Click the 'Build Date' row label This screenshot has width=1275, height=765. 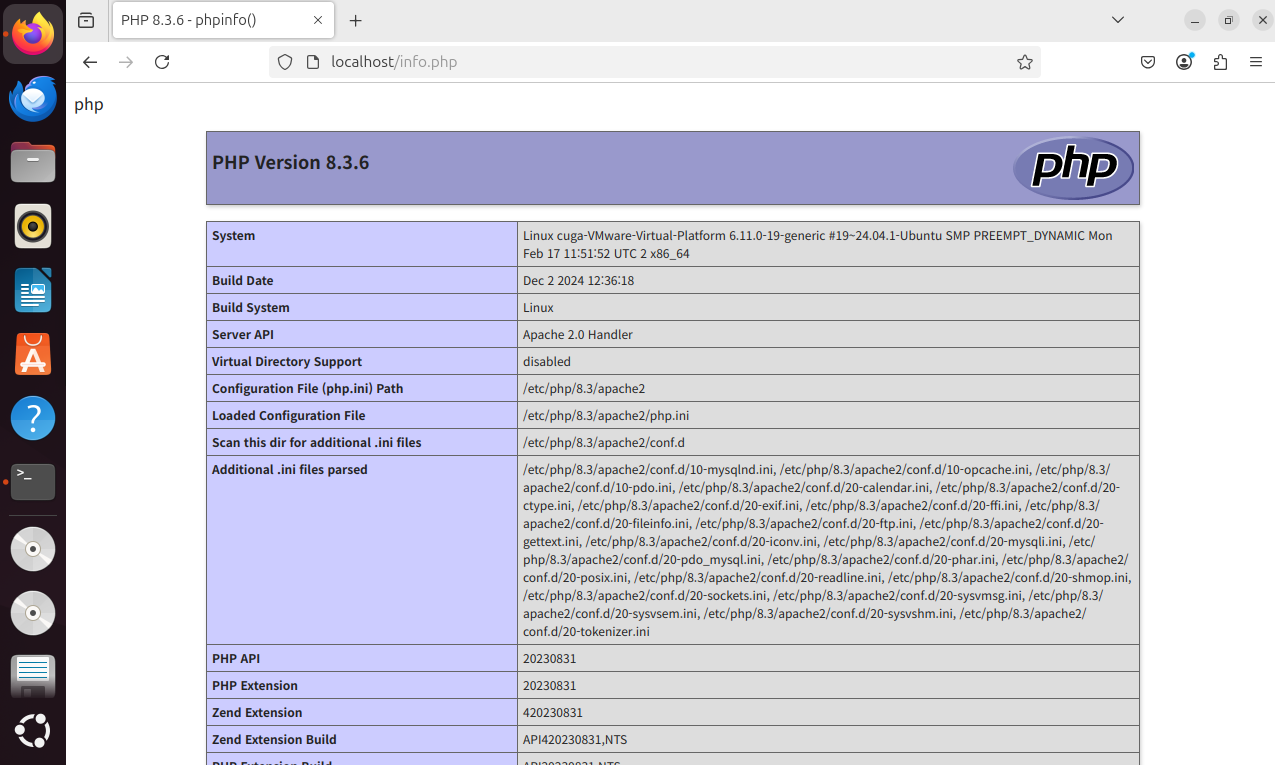[242, 281]
